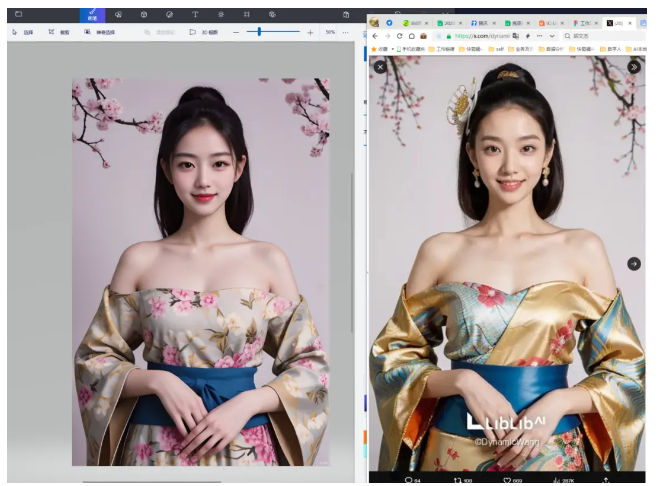Open the Effects tool in Paint 3D
The image size is (669, 486).
(221, 15)
